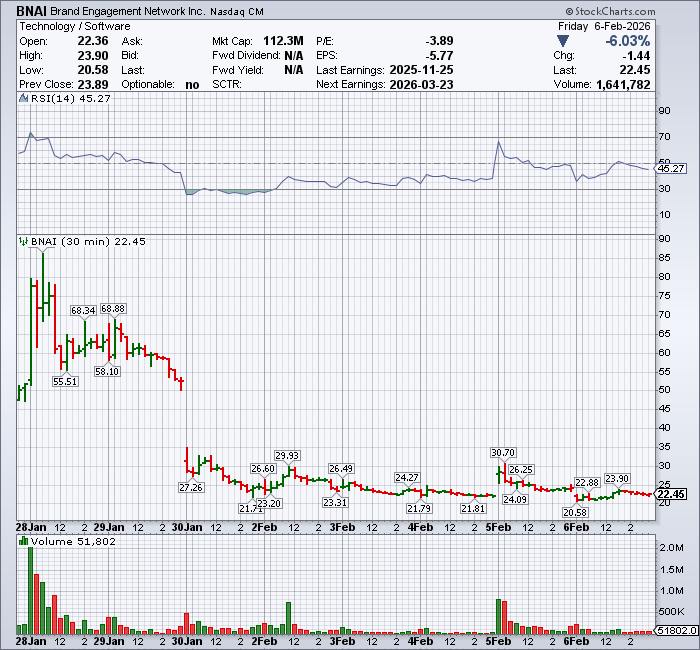
Task: Select the 20.58 low label on 6 Feb
Action: click(574, 512)
